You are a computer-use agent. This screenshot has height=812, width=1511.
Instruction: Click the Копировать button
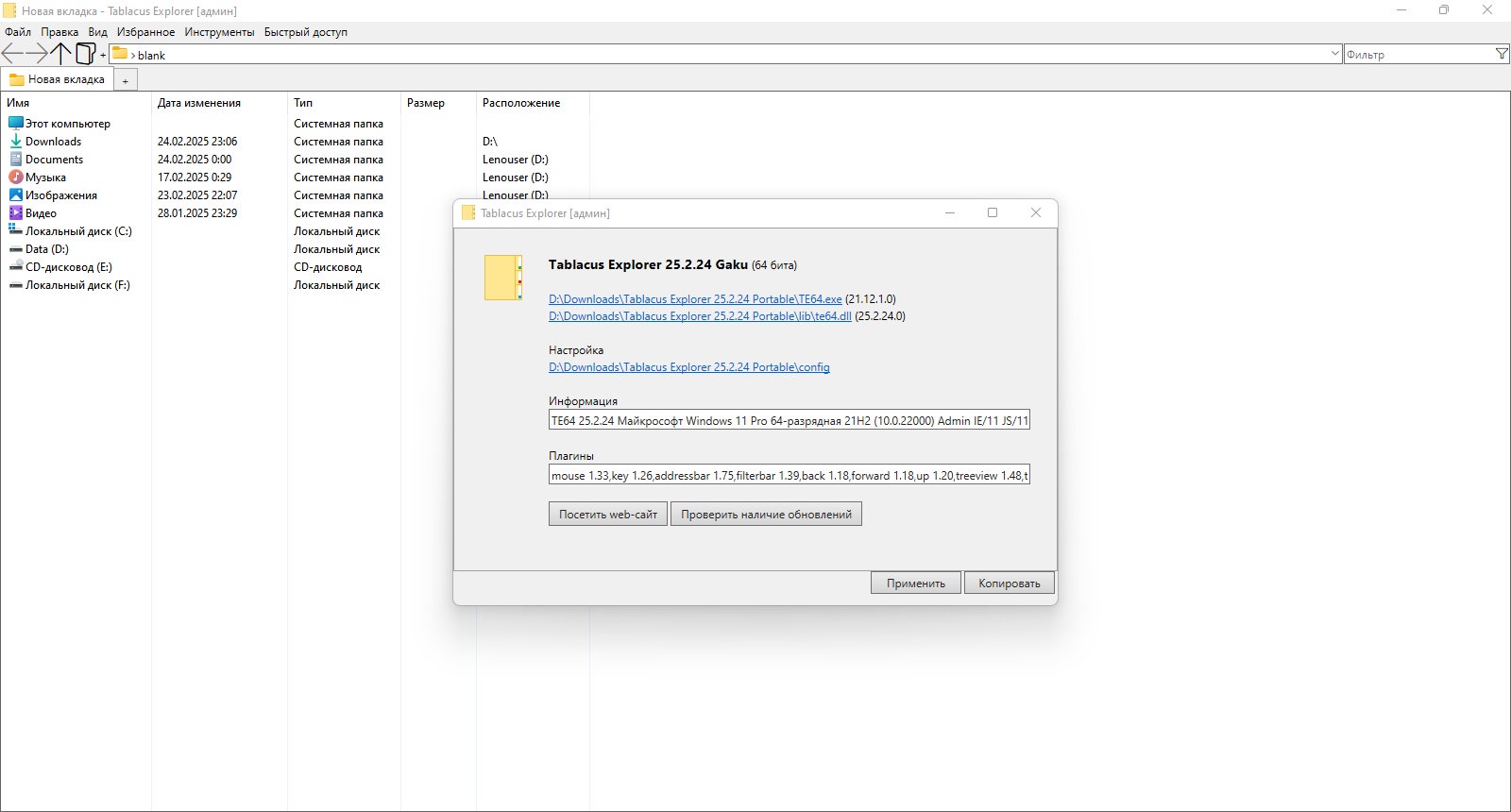click(x=1010, y=584)
